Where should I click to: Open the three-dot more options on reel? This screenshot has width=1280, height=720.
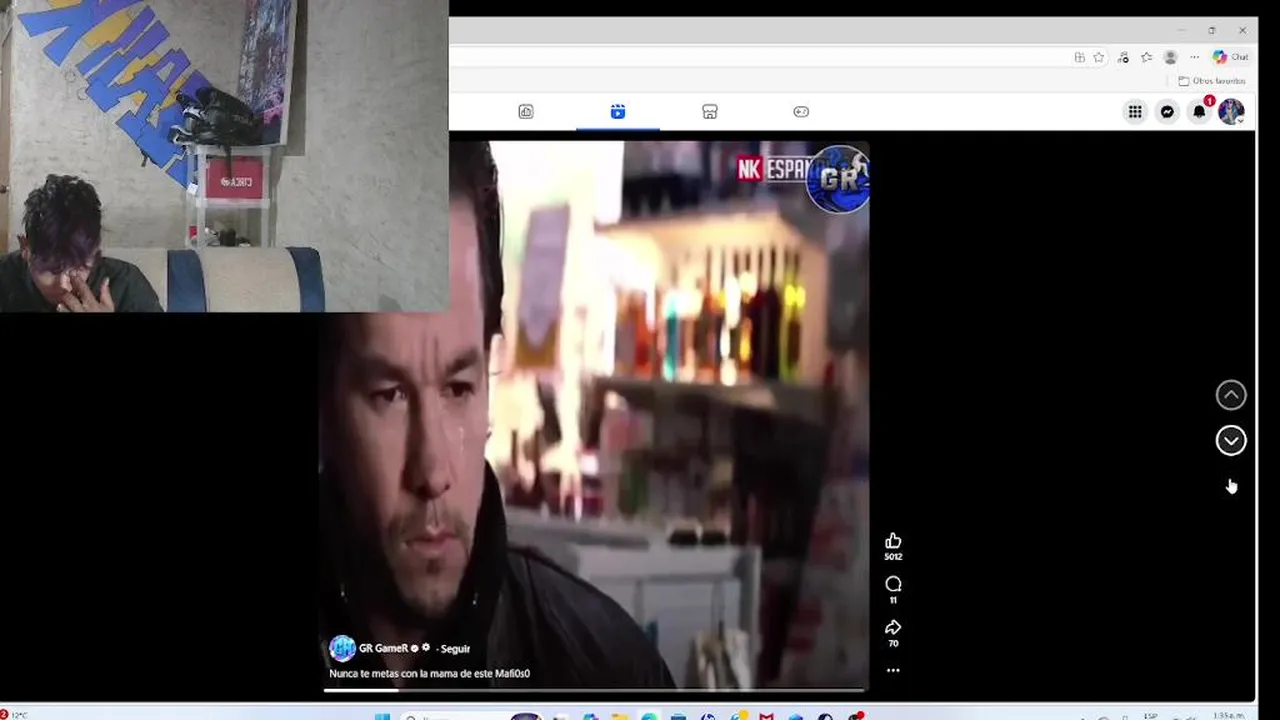[x=893, y=670]
